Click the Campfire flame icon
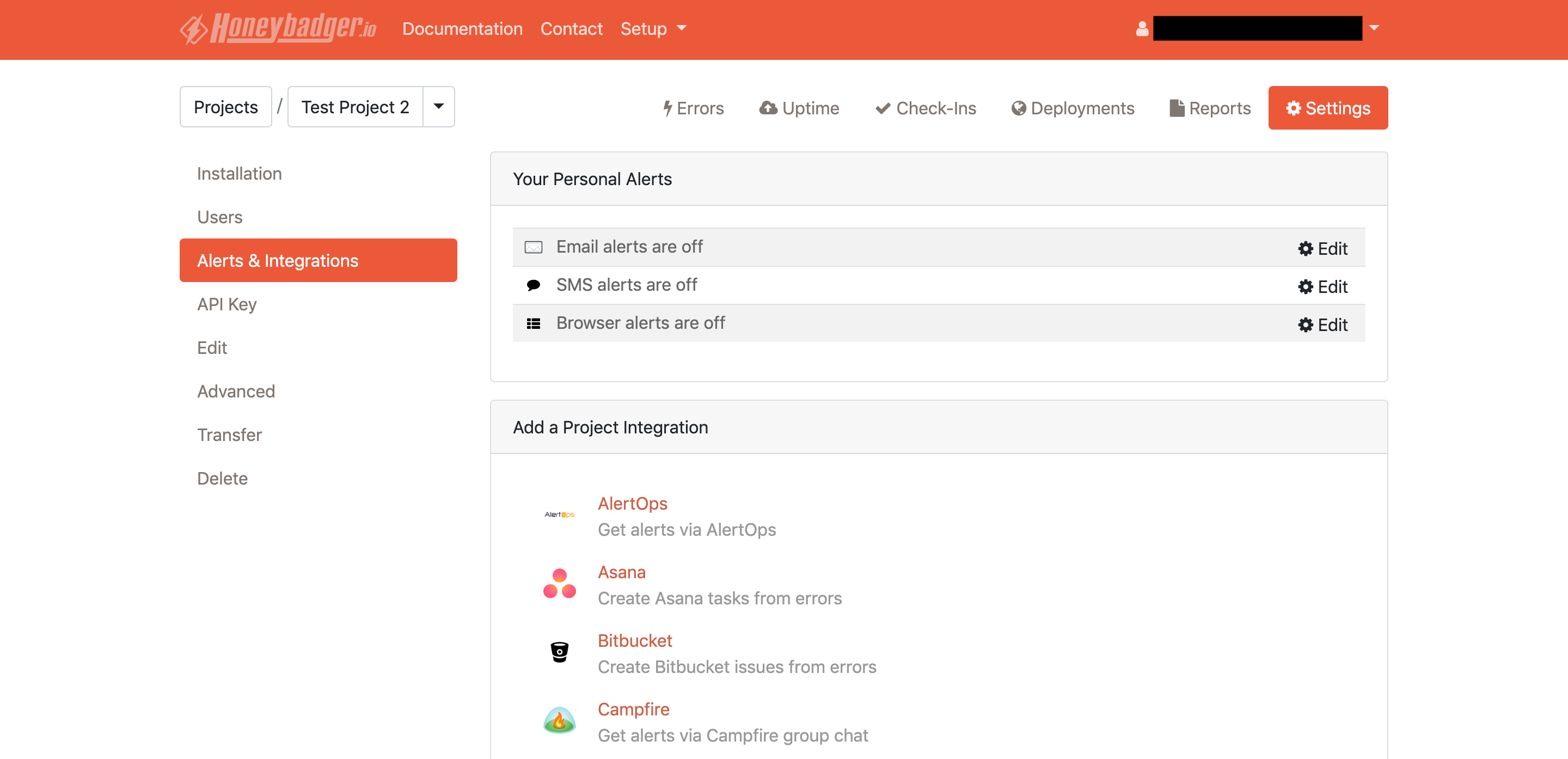 point(559,721)
